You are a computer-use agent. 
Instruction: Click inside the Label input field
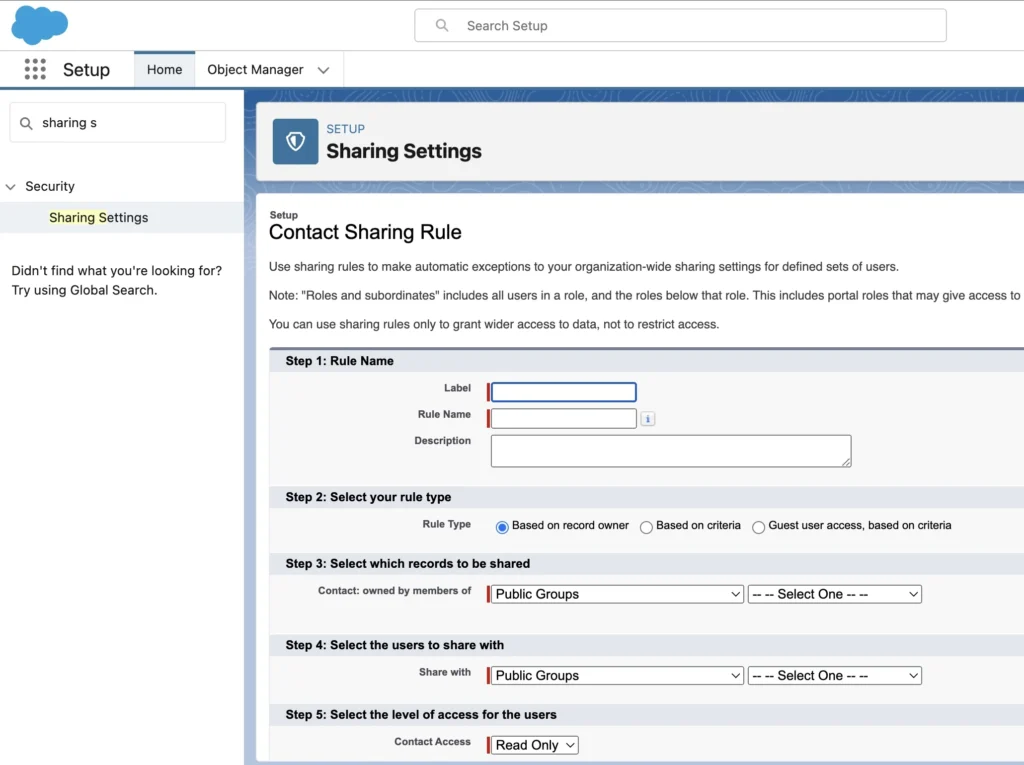point(562,391)
